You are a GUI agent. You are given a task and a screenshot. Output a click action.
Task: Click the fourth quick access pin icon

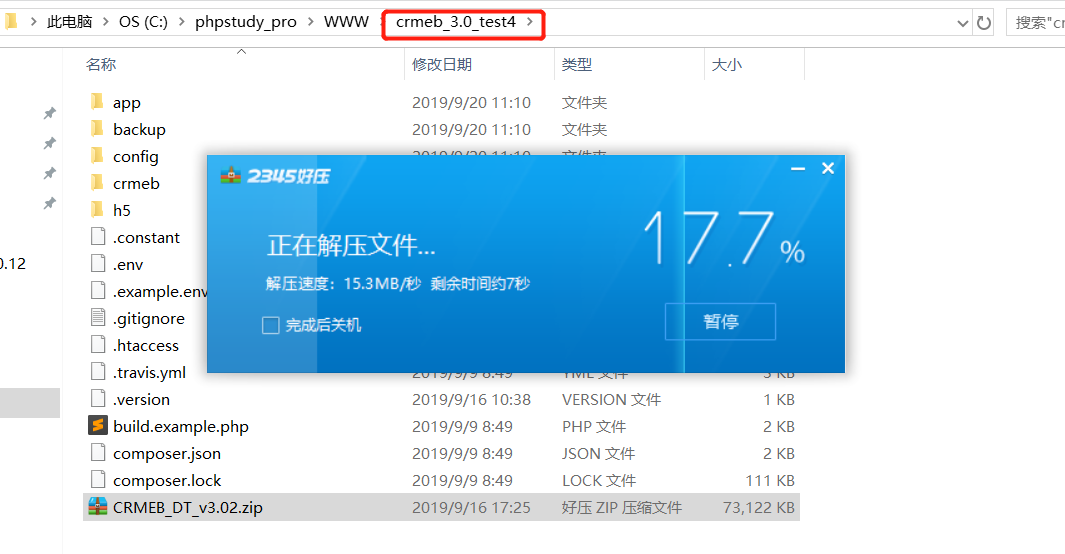pos(50,203)
